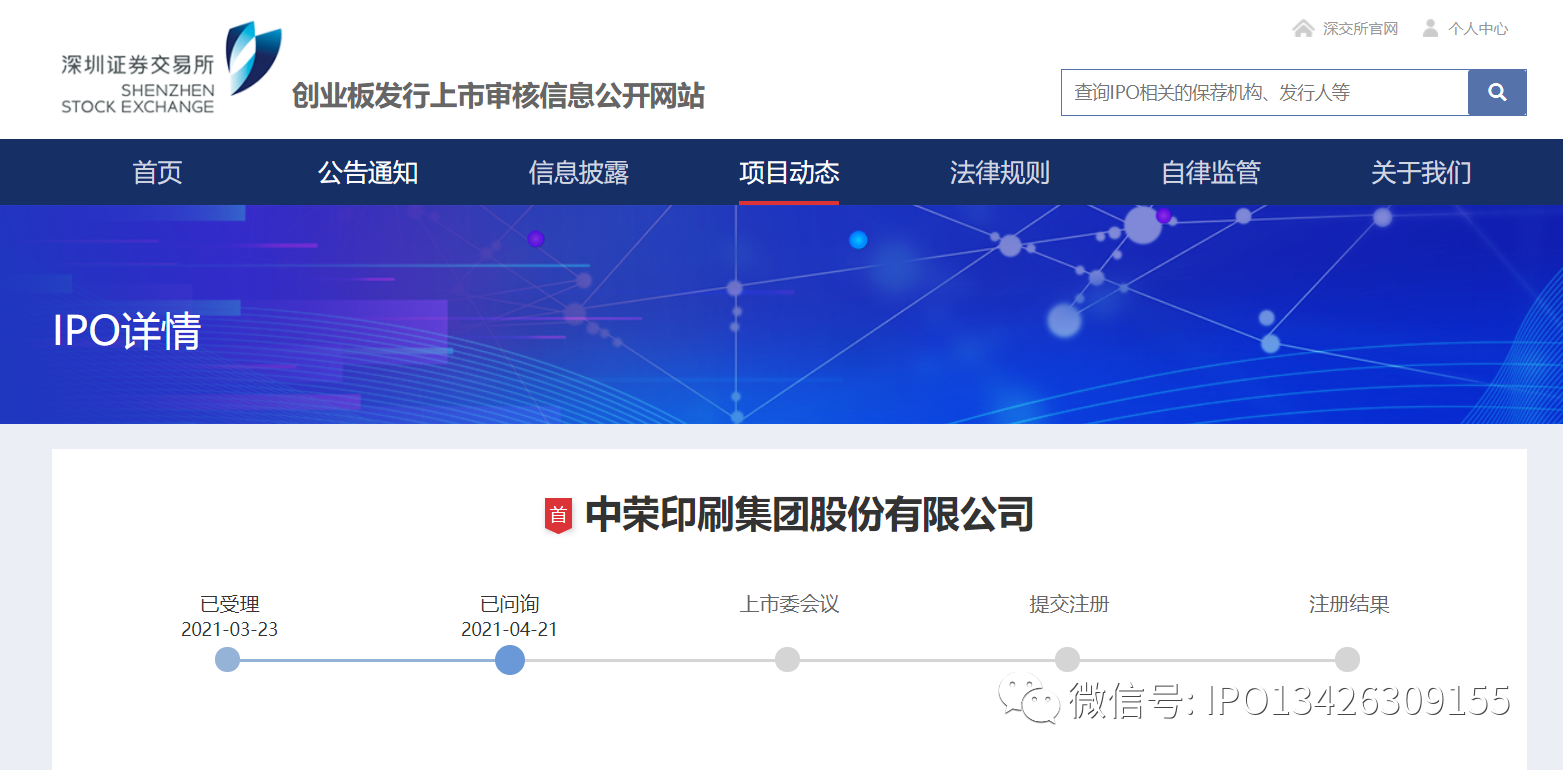Click the 注册结果 timeline dot
This screenshot has width=1563, height=770.
click(x=1348, y=660)
